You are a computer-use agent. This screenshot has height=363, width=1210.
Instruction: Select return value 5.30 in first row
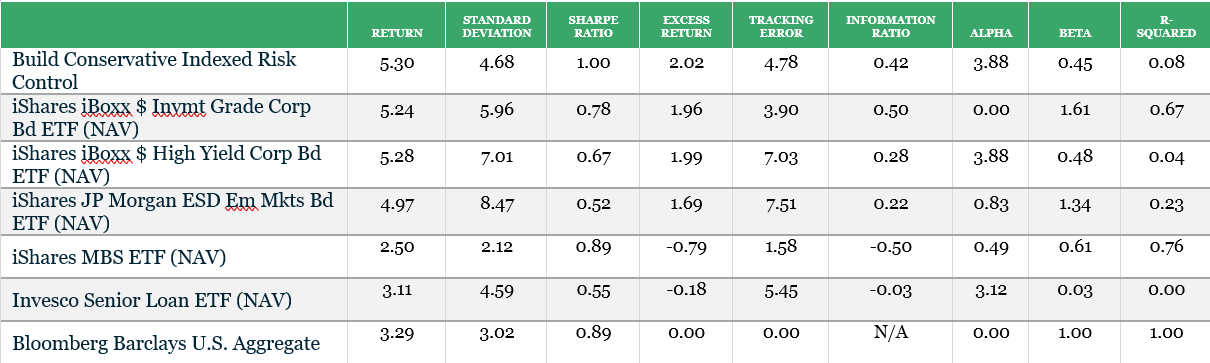[x=397, y=62]
